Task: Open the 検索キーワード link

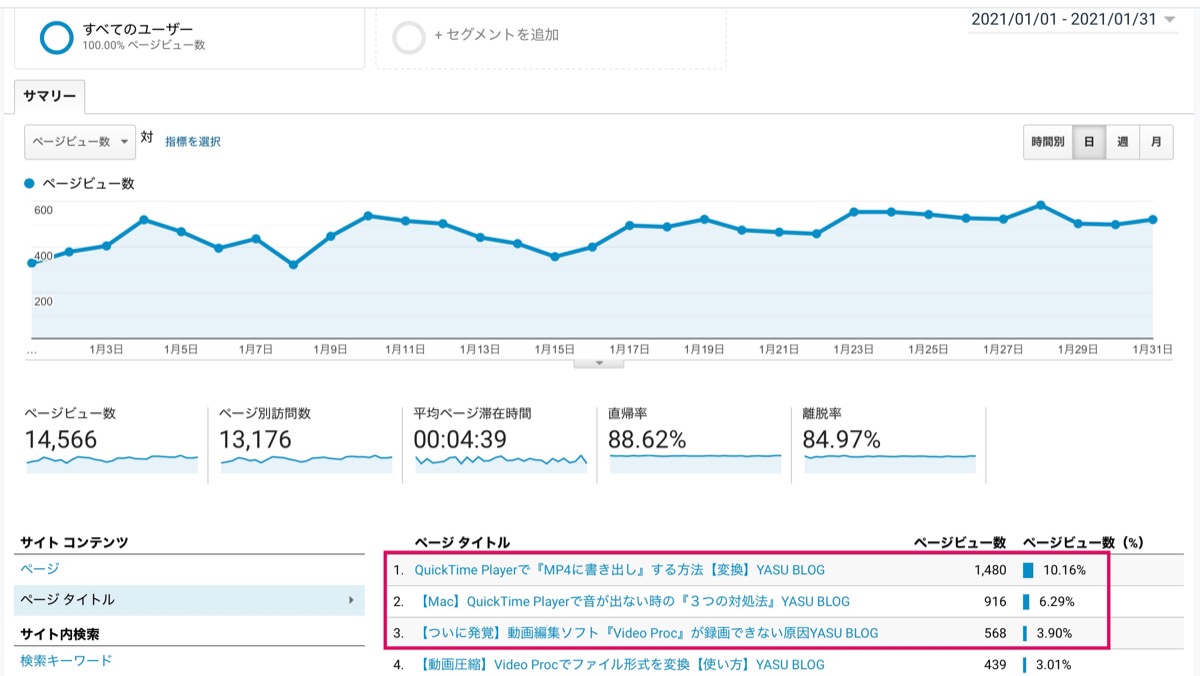Action: (x=66, y=660)
